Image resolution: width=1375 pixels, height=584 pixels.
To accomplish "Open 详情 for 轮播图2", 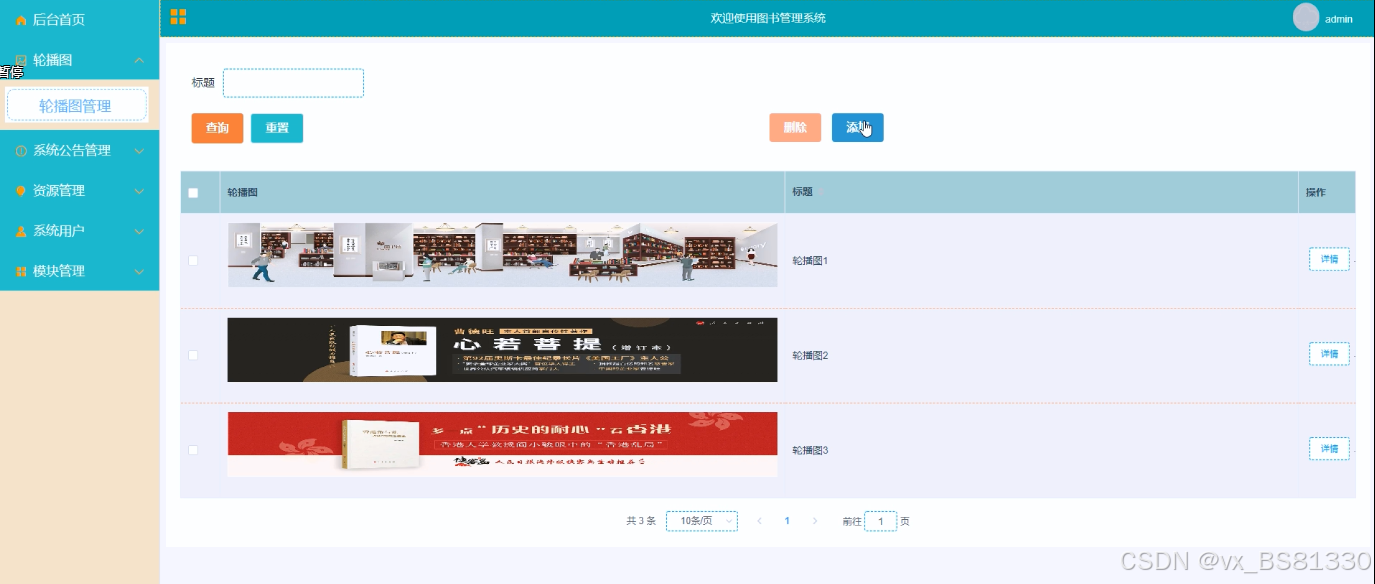I will (1329, 354).
